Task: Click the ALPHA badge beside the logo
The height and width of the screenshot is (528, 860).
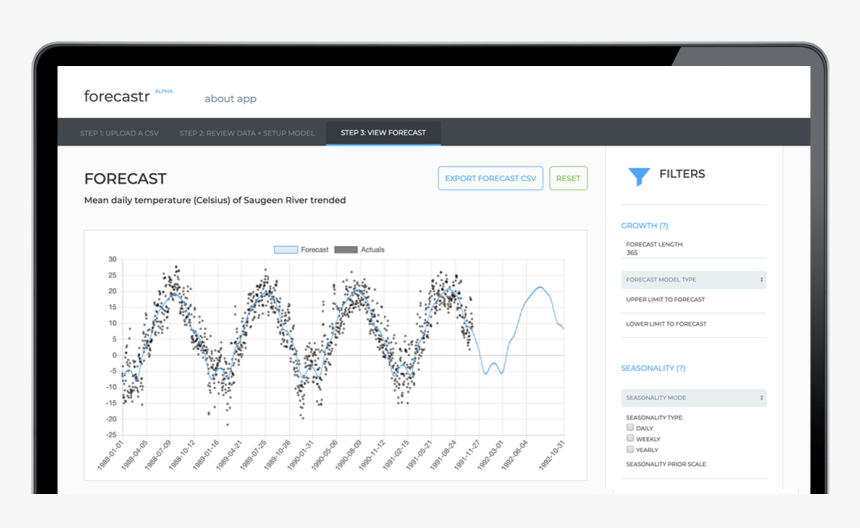Action: coord(163,91)
